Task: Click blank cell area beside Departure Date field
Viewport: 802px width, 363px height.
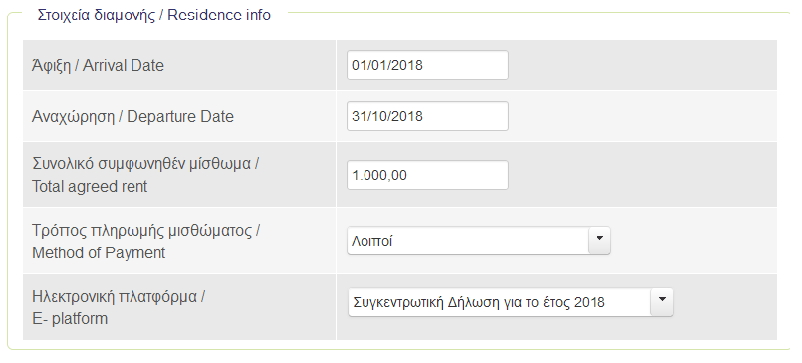Action: pos(642,116)
